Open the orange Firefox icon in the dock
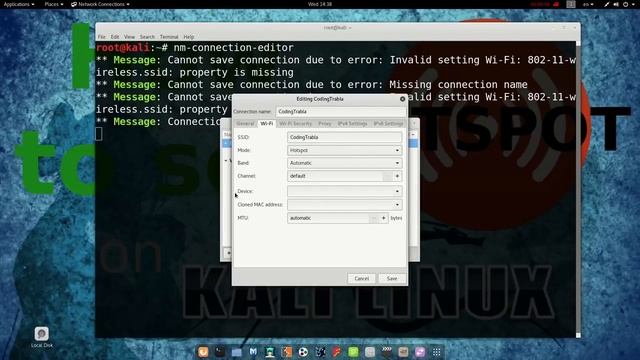This screenshot has width=640, height=360. [203, 351]
